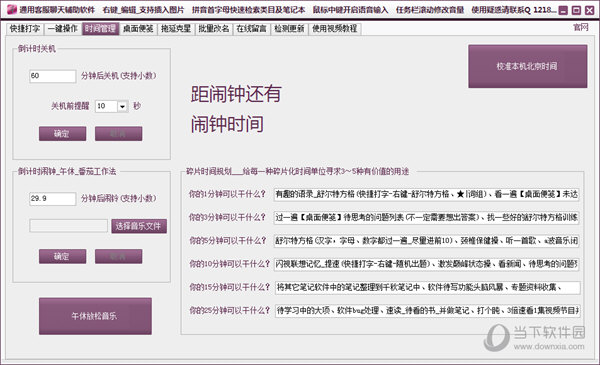600x365 pixels.
Task: Close the window
Action: pos(589,10)
